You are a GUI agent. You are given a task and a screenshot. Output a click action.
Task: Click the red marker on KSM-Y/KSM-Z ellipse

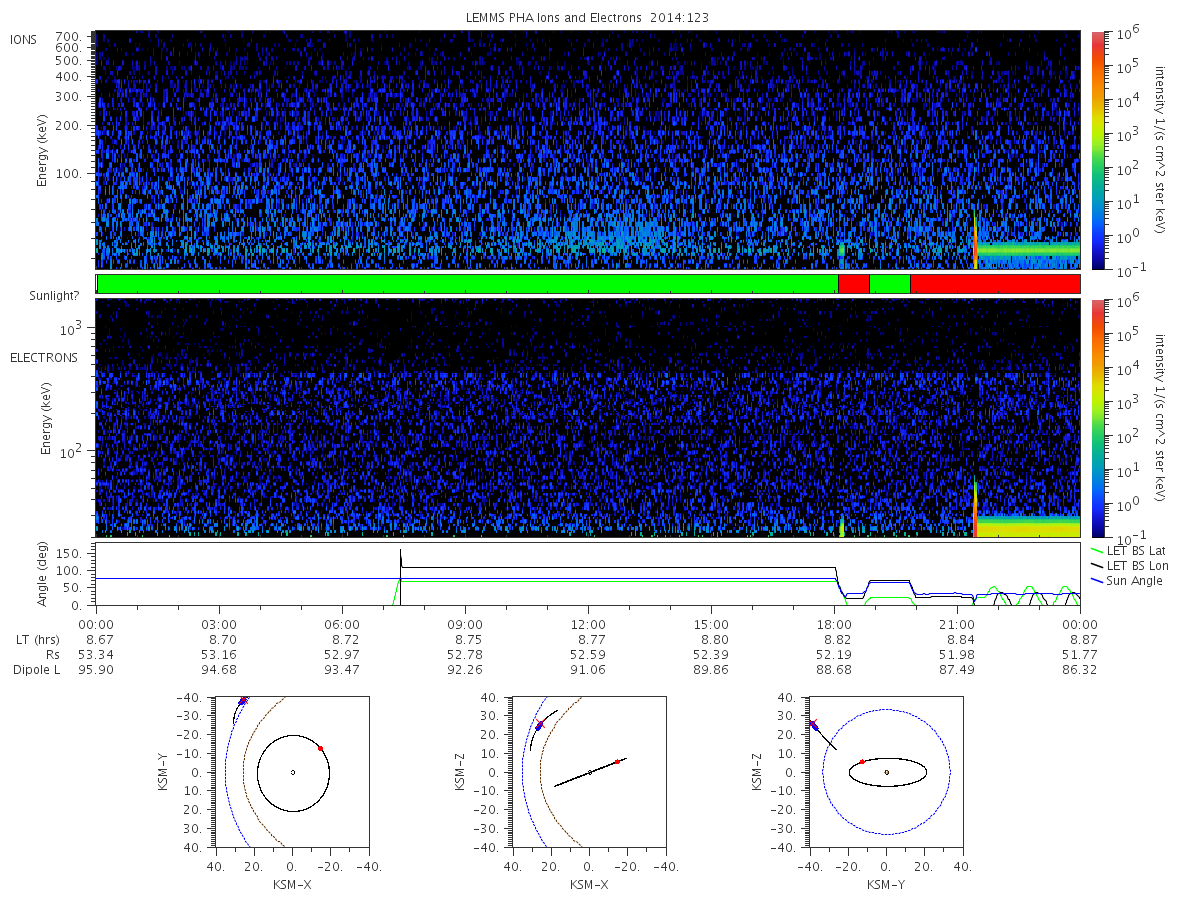coord(862,762)
